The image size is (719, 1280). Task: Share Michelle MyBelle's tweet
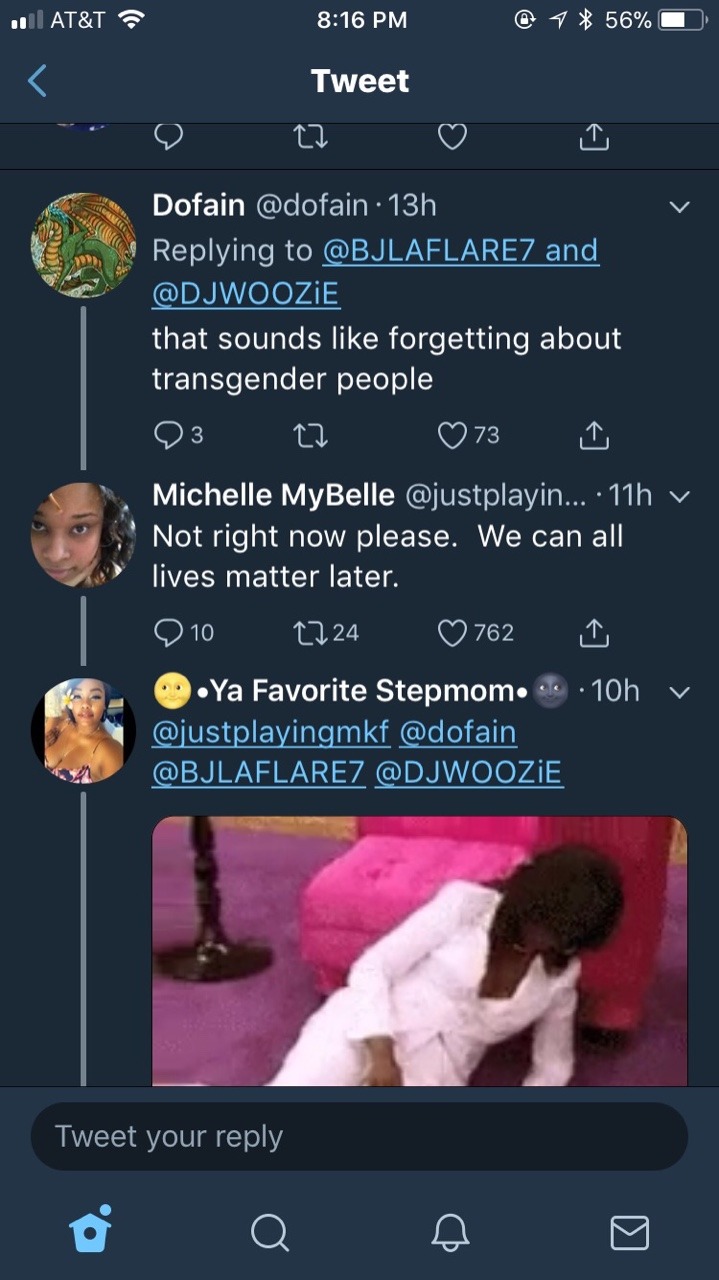[594, 632]
